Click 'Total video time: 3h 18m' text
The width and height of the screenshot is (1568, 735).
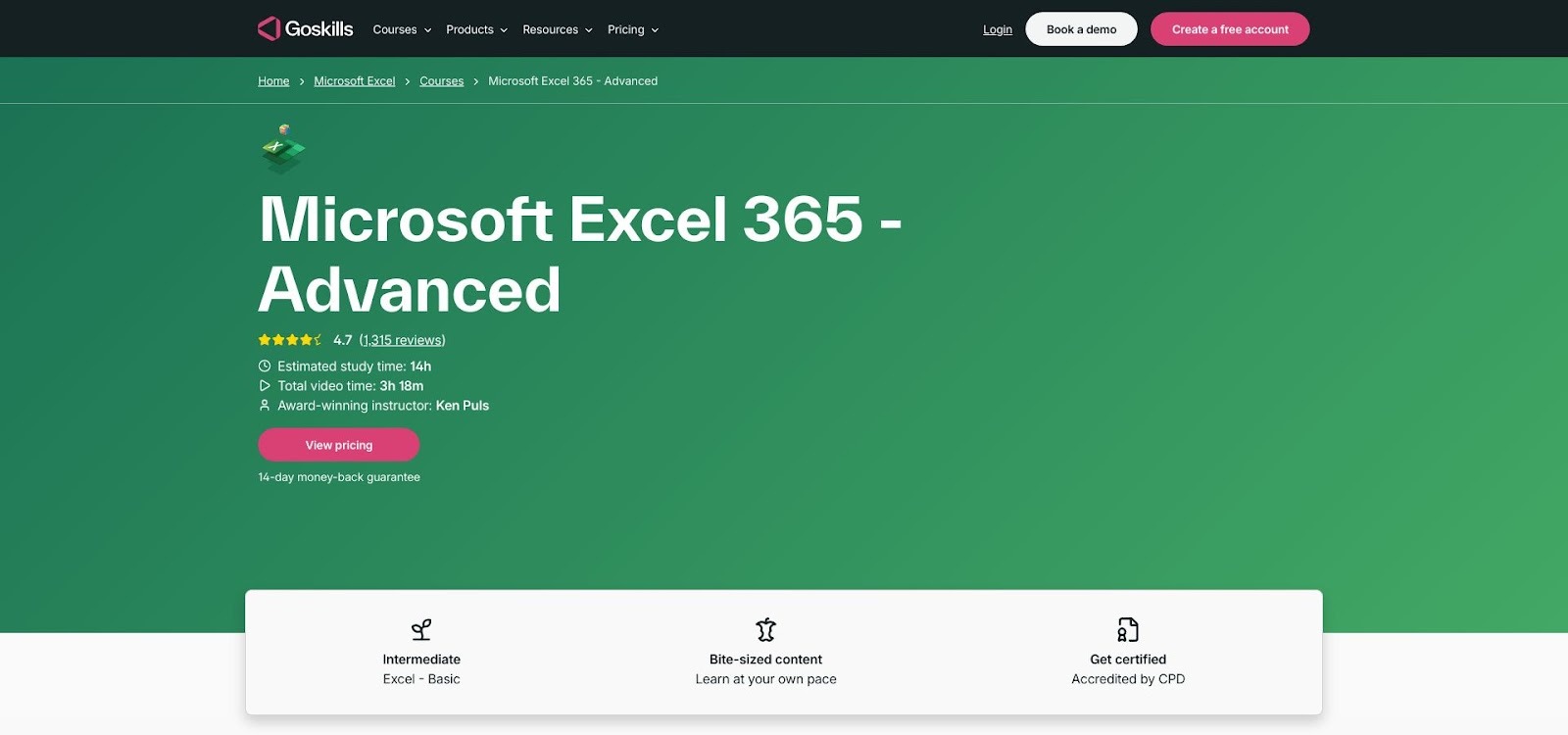pos(351,386)
